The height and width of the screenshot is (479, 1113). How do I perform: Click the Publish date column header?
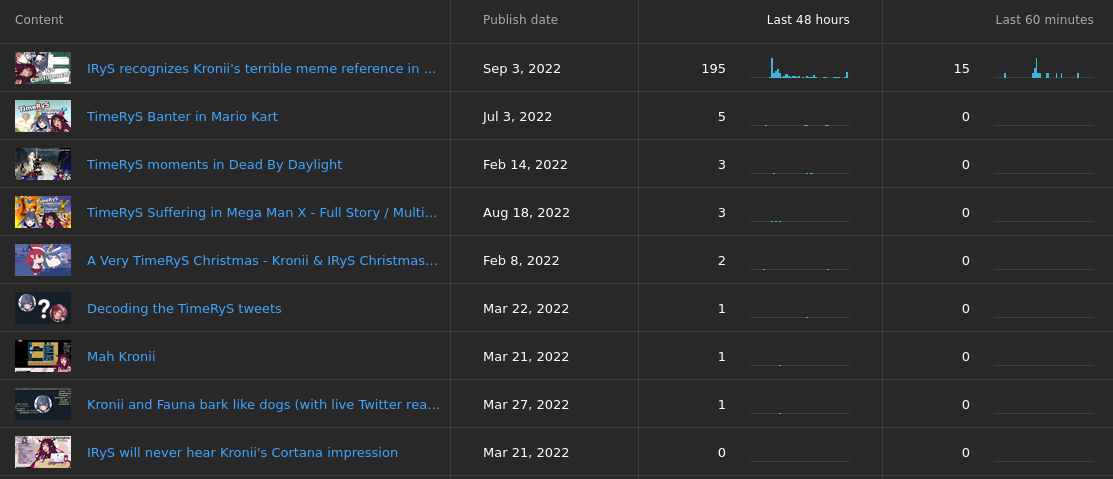520,20
